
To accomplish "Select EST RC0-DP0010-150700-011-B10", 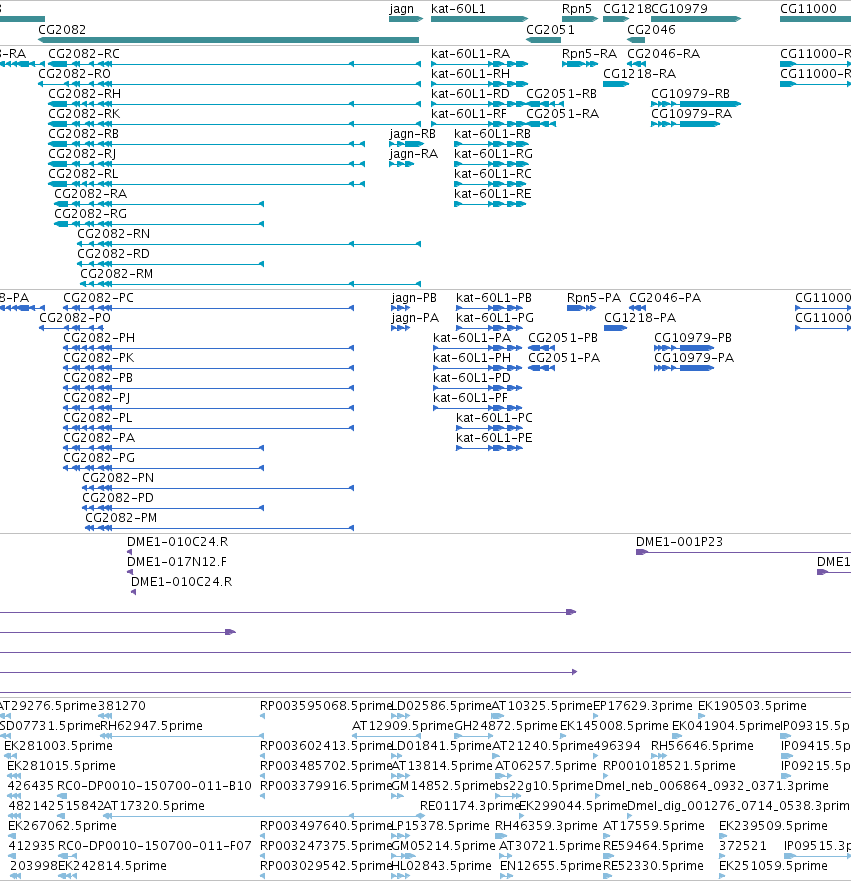I will pos(154,786).
